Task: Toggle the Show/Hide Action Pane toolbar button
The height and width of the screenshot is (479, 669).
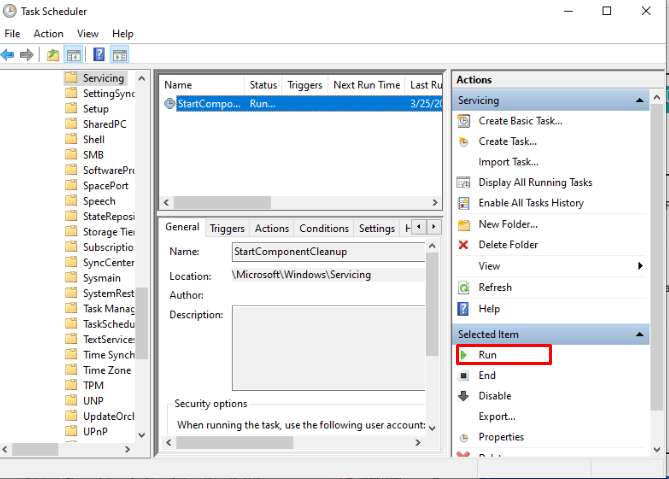Action: coord(120,54)
